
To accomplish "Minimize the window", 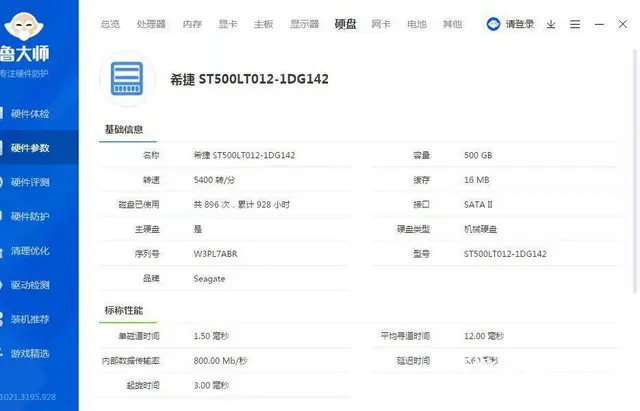I will point(599,24).
